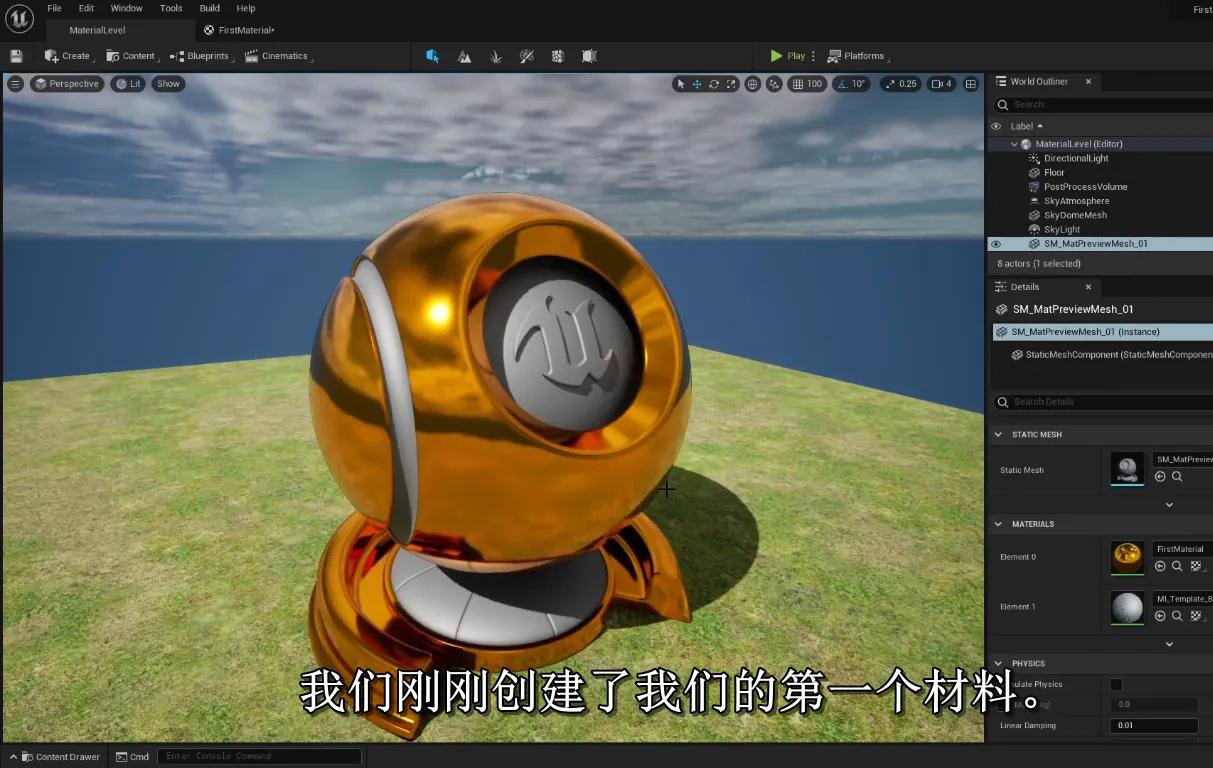This screenshot has width=1213, height=768.
Task: Click the search magnifier for Element 0 material
Action: (1177, 566)
